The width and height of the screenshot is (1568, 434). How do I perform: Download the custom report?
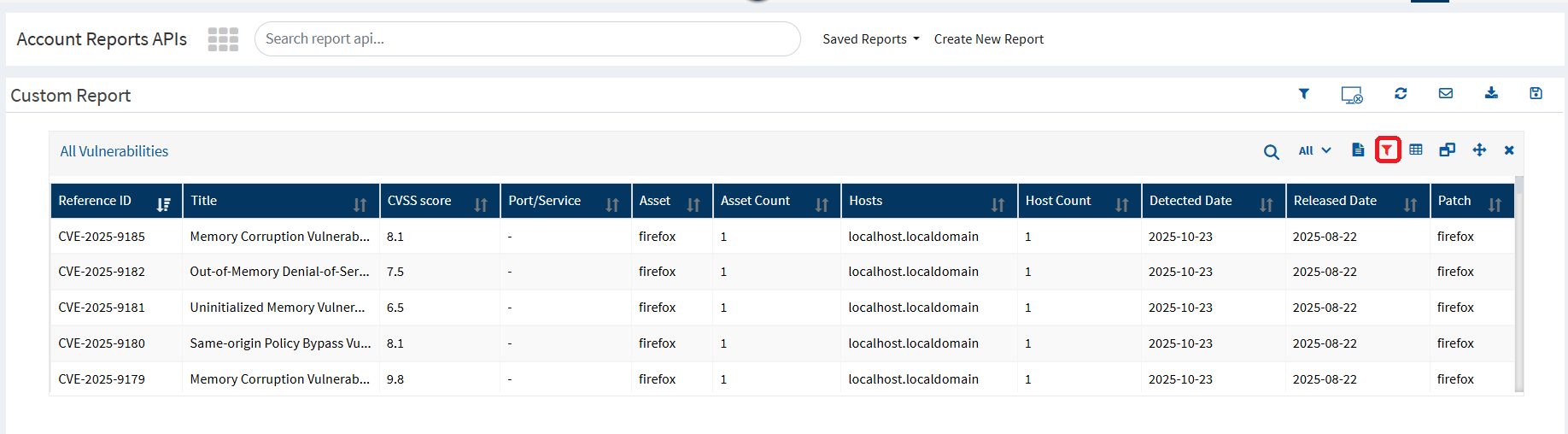pyautogui.click(x=1491, y=94)
